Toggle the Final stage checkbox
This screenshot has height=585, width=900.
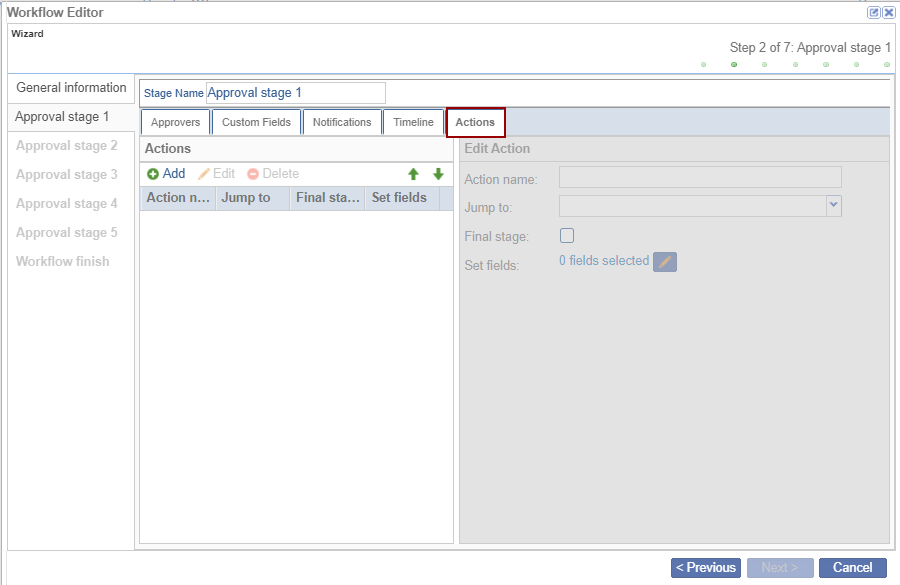click(x=567, y=236)
